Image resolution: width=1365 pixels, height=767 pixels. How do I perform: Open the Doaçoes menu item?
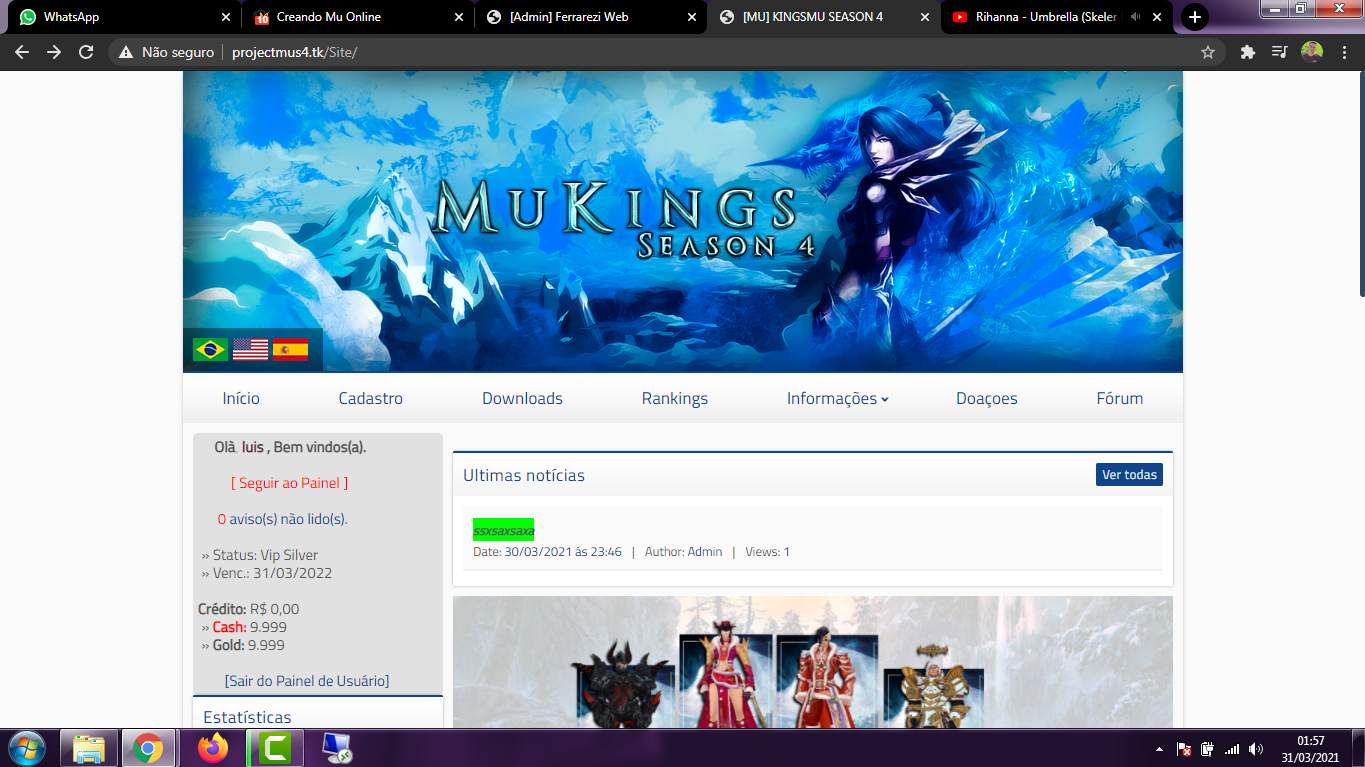987,398
